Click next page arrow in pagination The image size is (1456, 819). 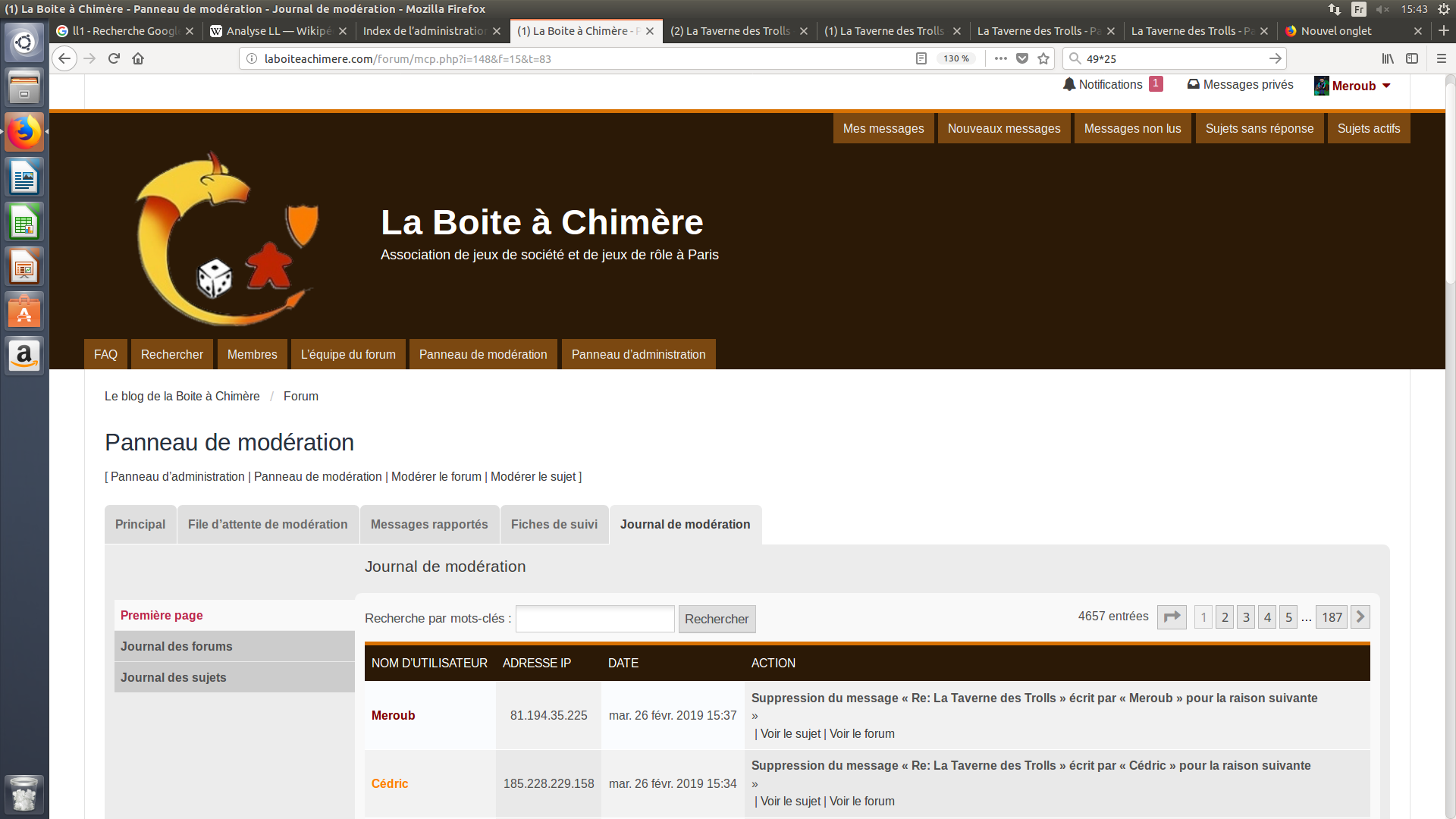(1360, 617)
